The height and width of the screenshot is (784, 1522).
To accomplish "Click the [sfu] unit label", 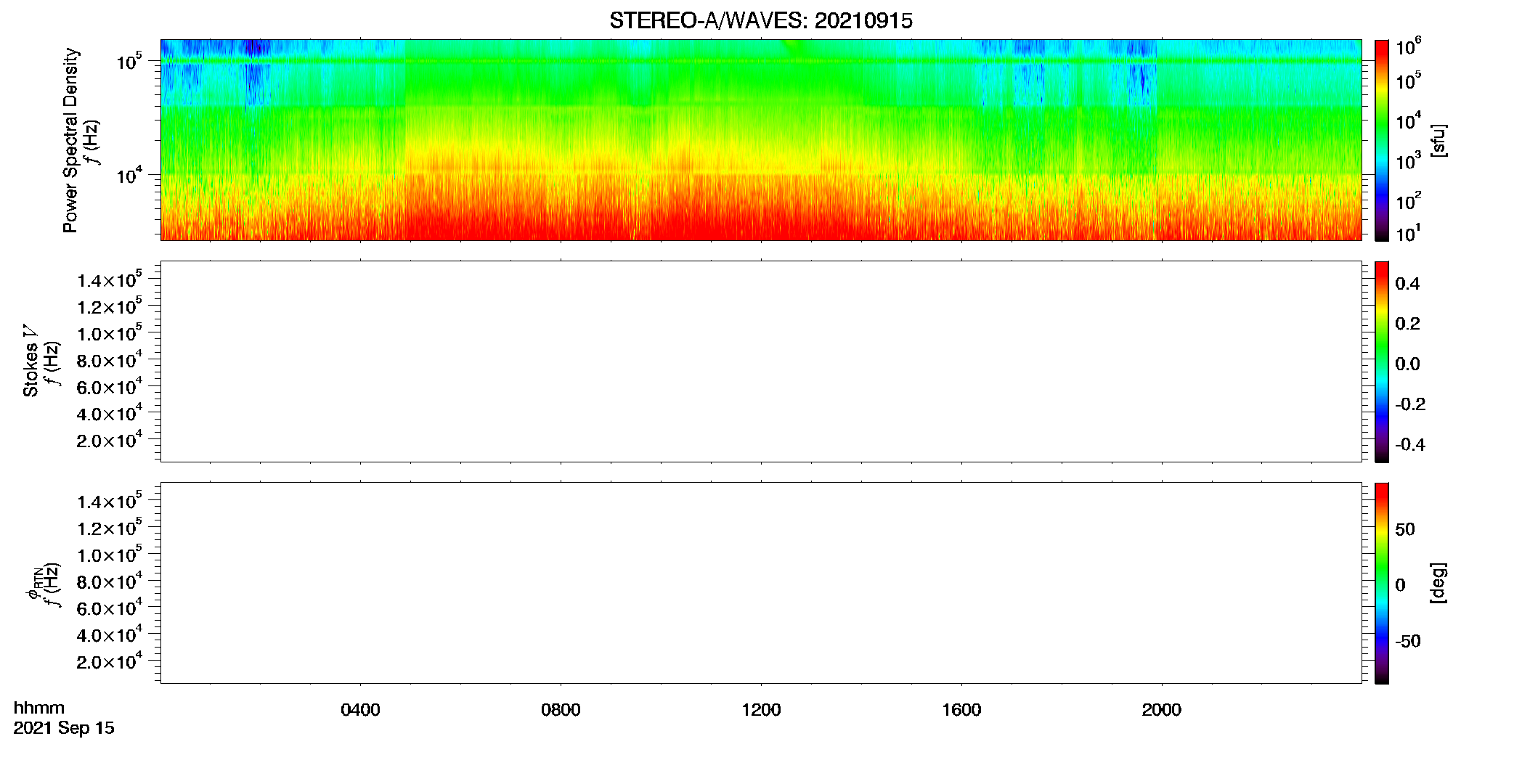I will tap(1438, 140).
